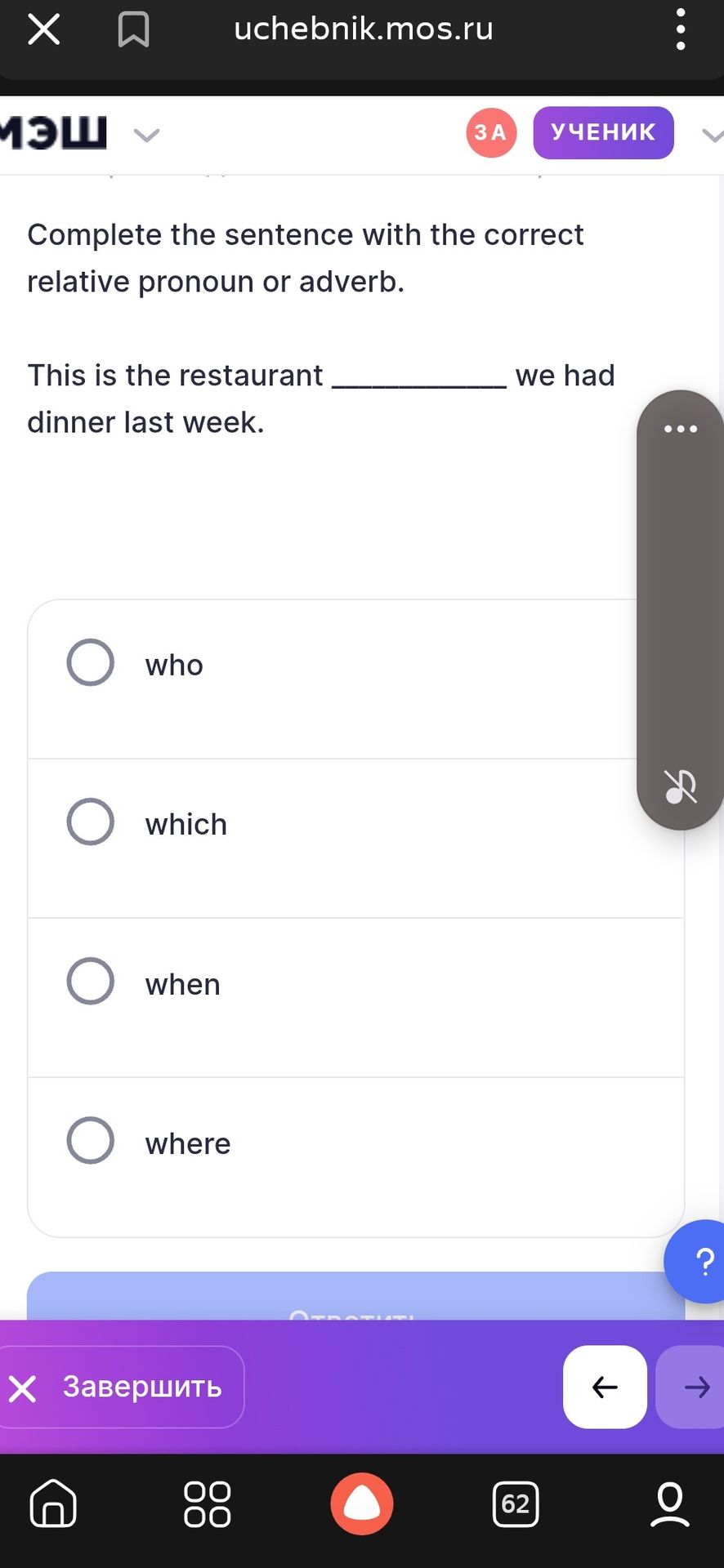Open the floating panel's three-dot options
Image resolution: width=724 pixels, height=1568 pixels.
point(681,429)
